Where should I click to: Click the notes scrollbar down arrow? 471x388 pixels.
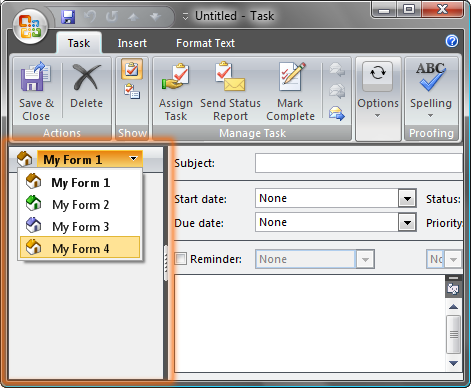(x=453, y=363)
